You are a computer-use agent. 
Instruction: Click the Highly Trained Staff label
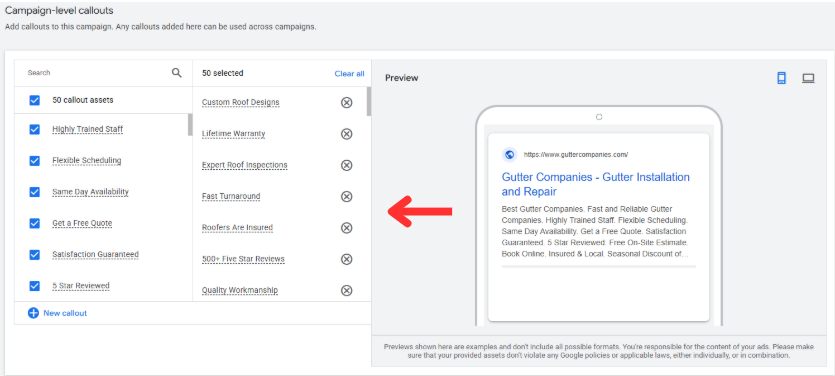[88, 129]
